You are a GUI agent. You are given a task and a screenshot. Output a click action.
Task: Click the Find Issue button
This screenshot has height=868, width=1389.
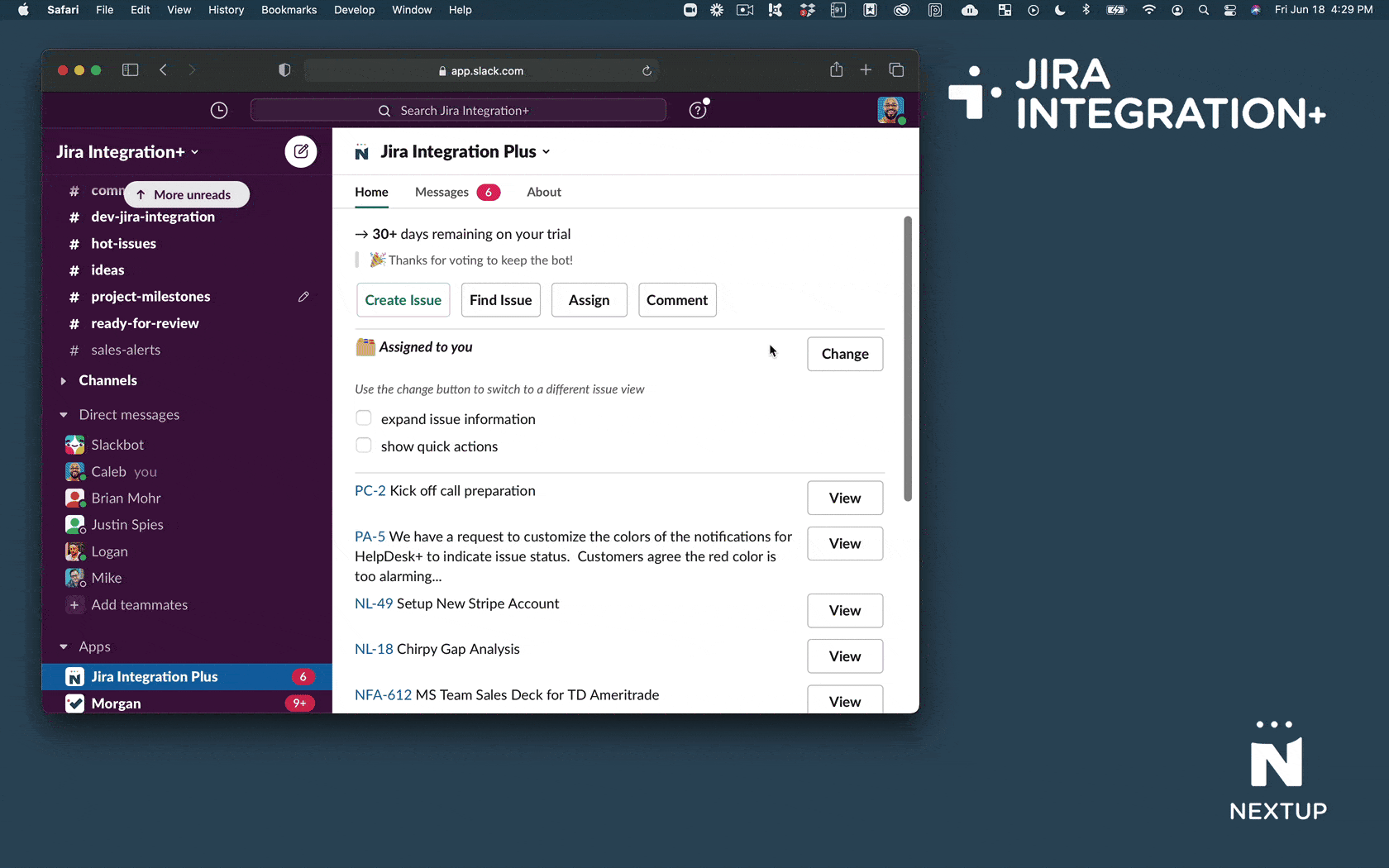point(501,300)
